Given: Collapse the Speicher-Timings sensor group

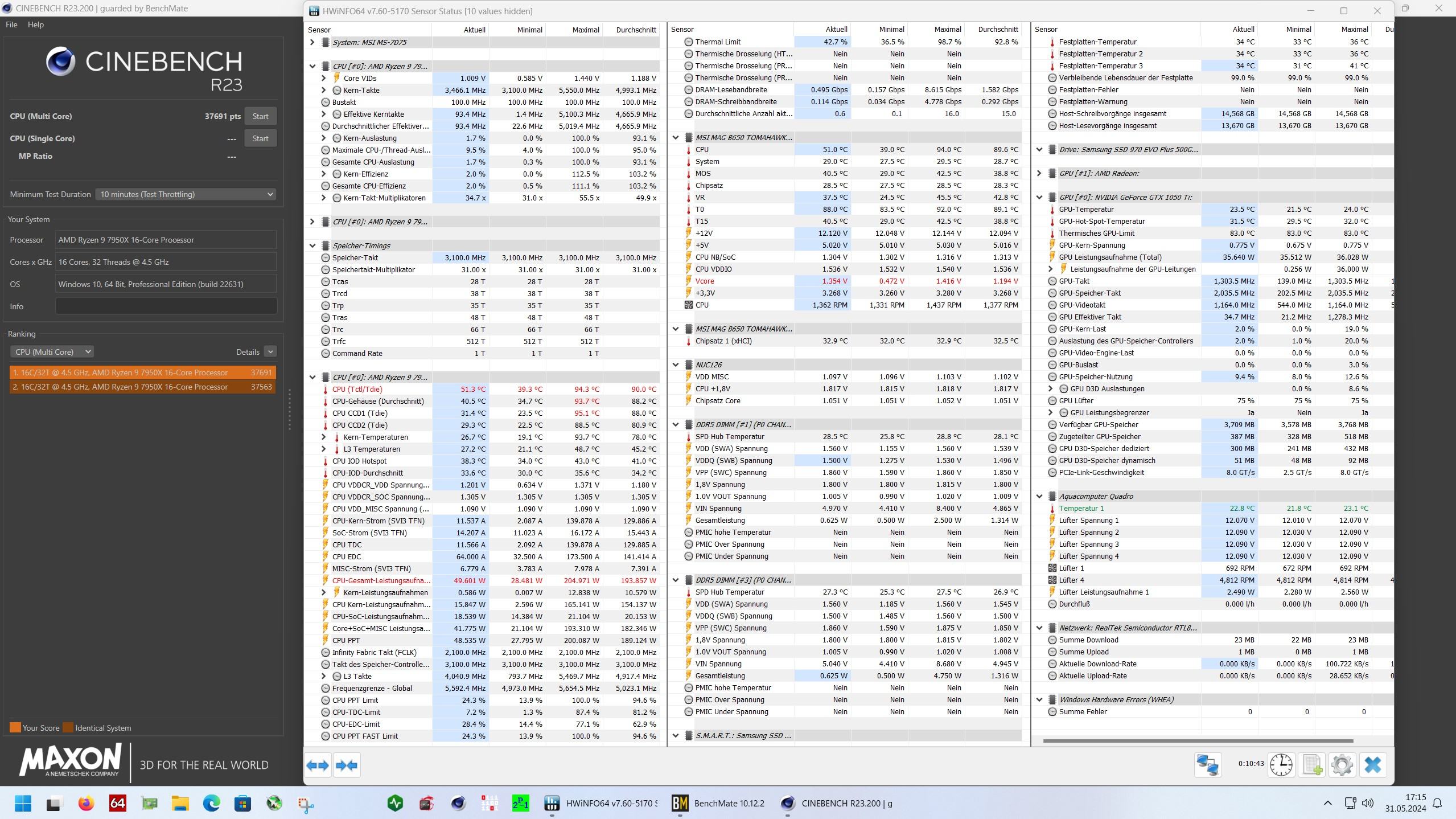Looking at the screenshot, I should point(312,245).
